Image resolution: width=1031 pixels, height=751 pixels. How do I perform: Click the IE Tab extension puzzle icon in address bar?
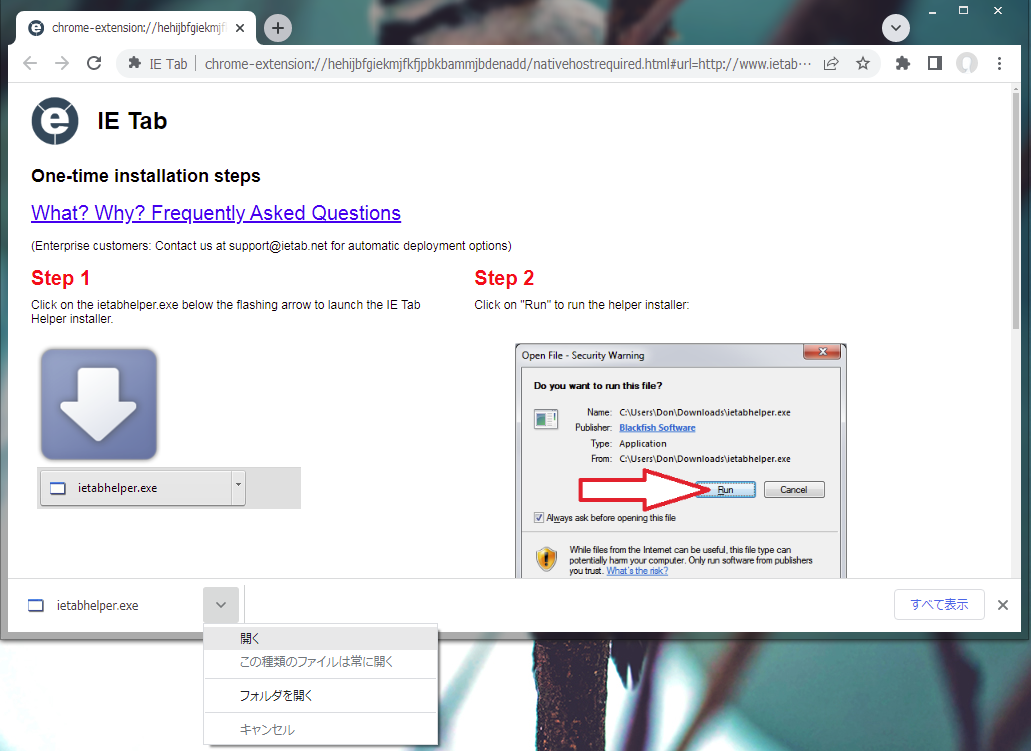tap(135, 63)
